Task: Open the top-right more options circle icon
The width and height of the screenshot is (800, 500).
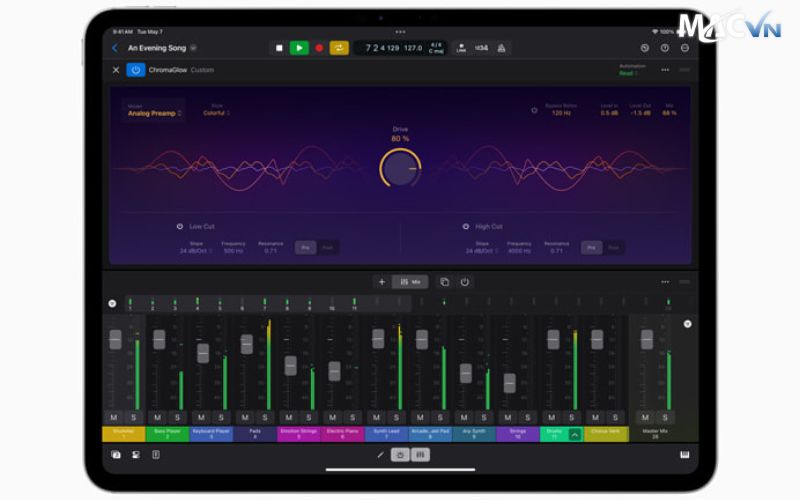Action: point(685,48)
